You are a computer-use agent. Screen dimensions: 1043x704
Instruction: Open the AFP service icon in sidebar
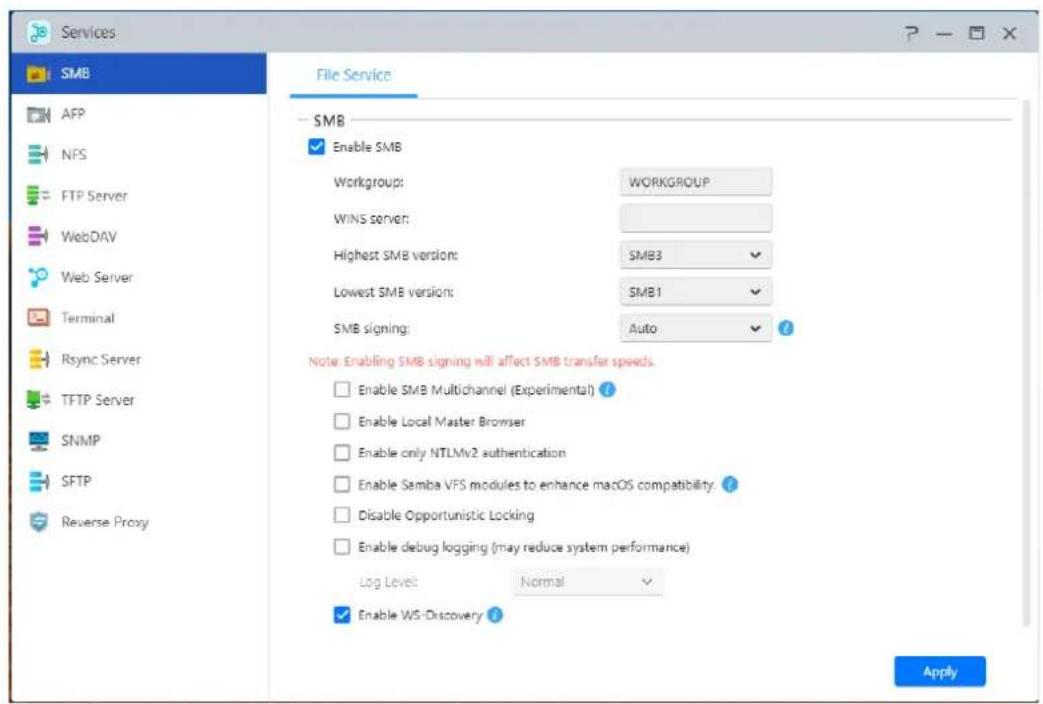coord(37,114)
